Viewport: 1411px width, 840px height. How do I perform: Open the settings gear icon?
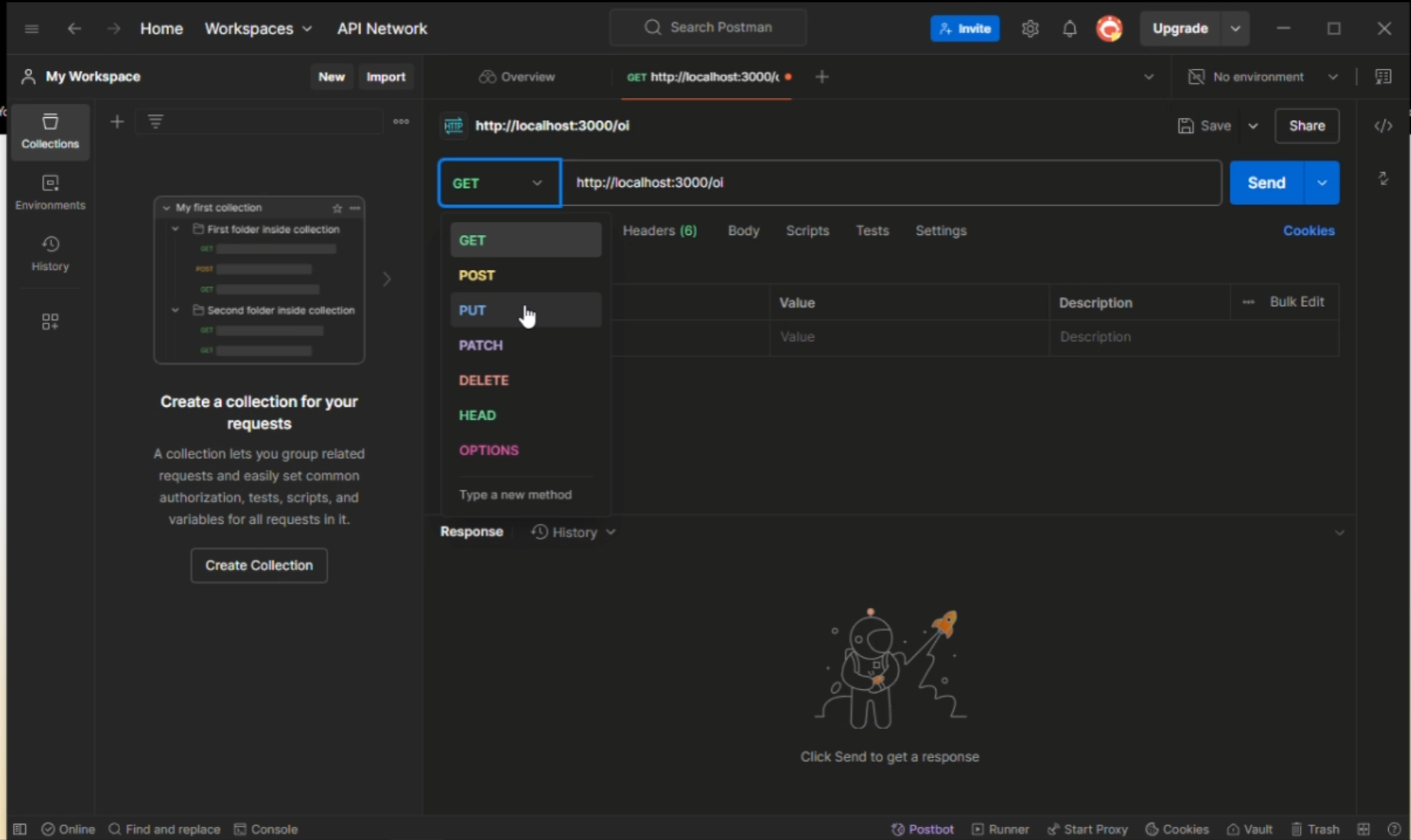pyautogui.click(x=1030, y=29)
